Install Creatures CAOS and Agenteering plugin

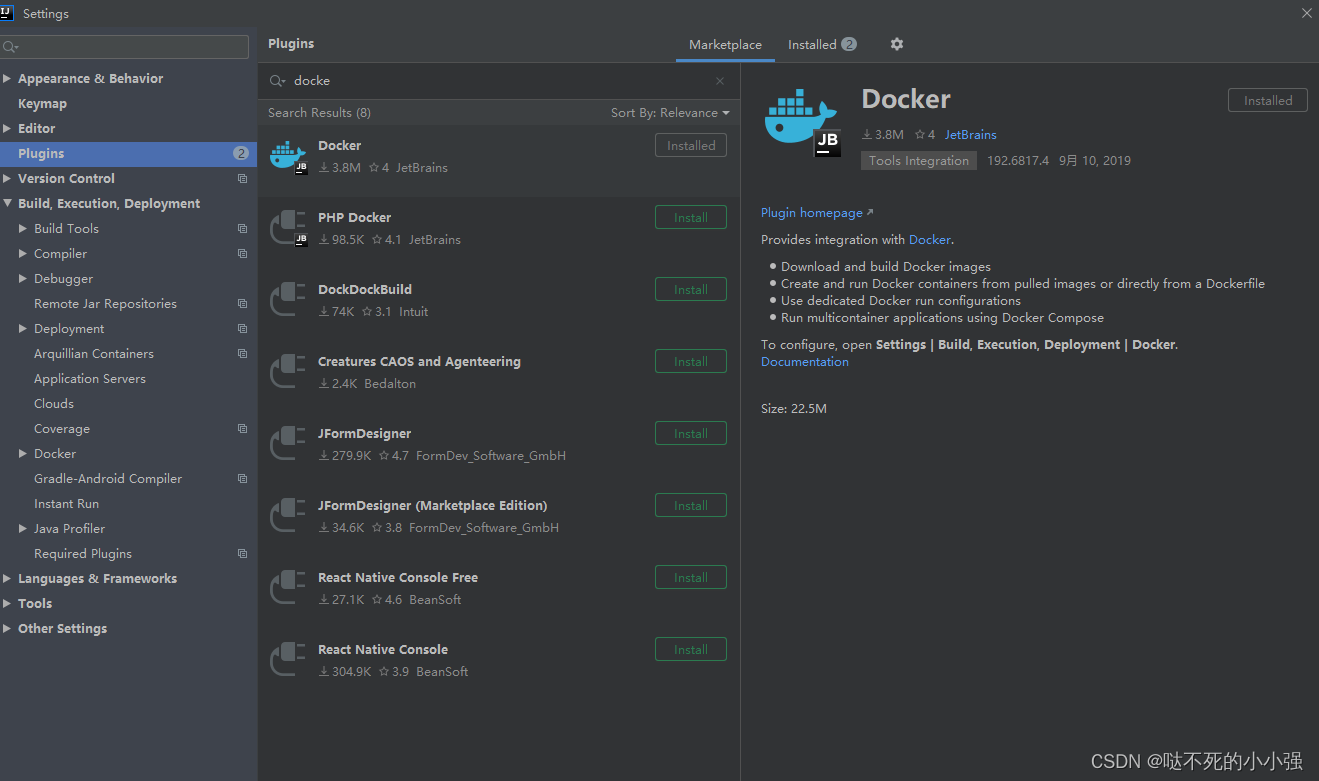[691, 362]
